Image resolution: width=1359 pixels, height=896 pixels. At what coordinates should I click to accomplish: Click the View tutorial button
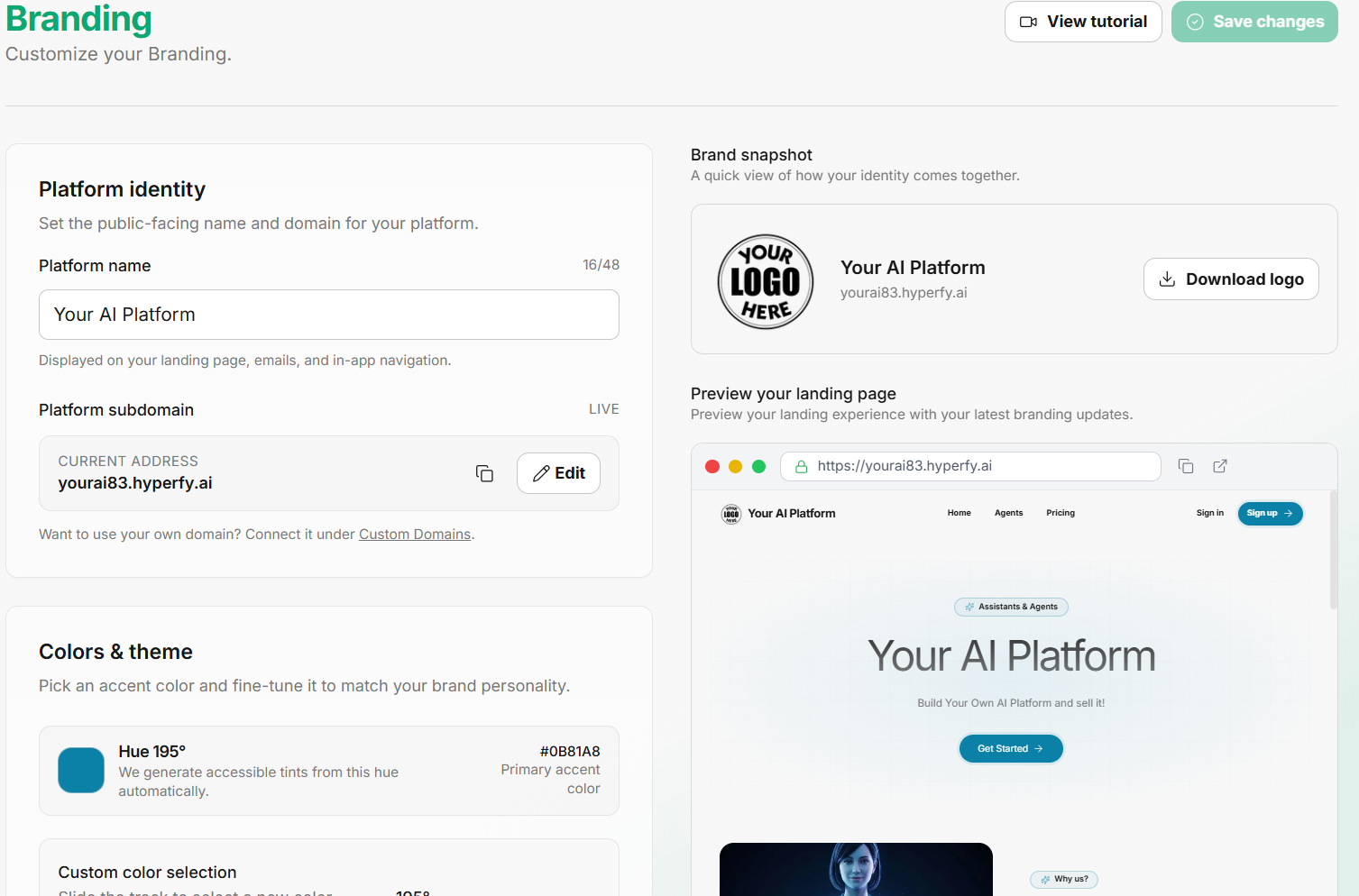[1083, 22]
